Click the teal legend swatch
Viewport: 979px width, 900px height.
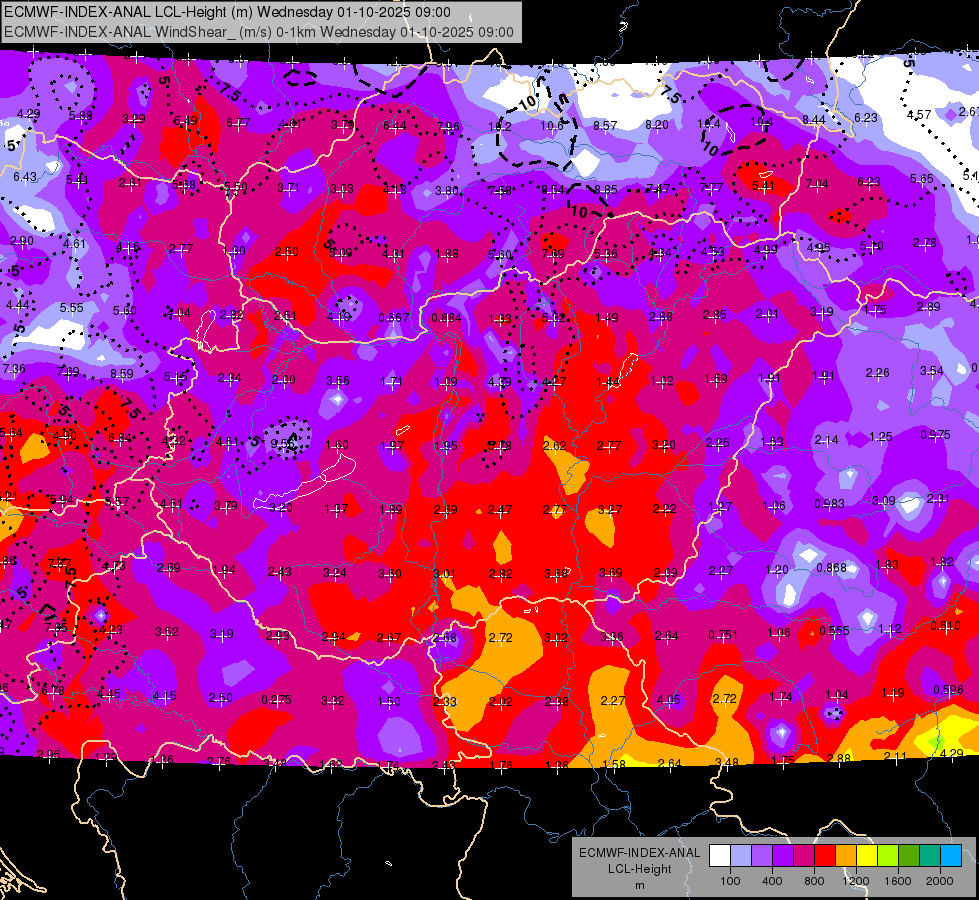930,856
